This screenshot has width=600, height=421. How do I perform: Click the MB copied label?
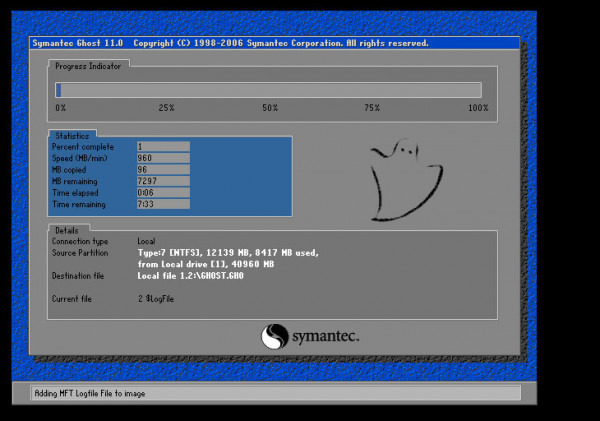click(69, 170)
